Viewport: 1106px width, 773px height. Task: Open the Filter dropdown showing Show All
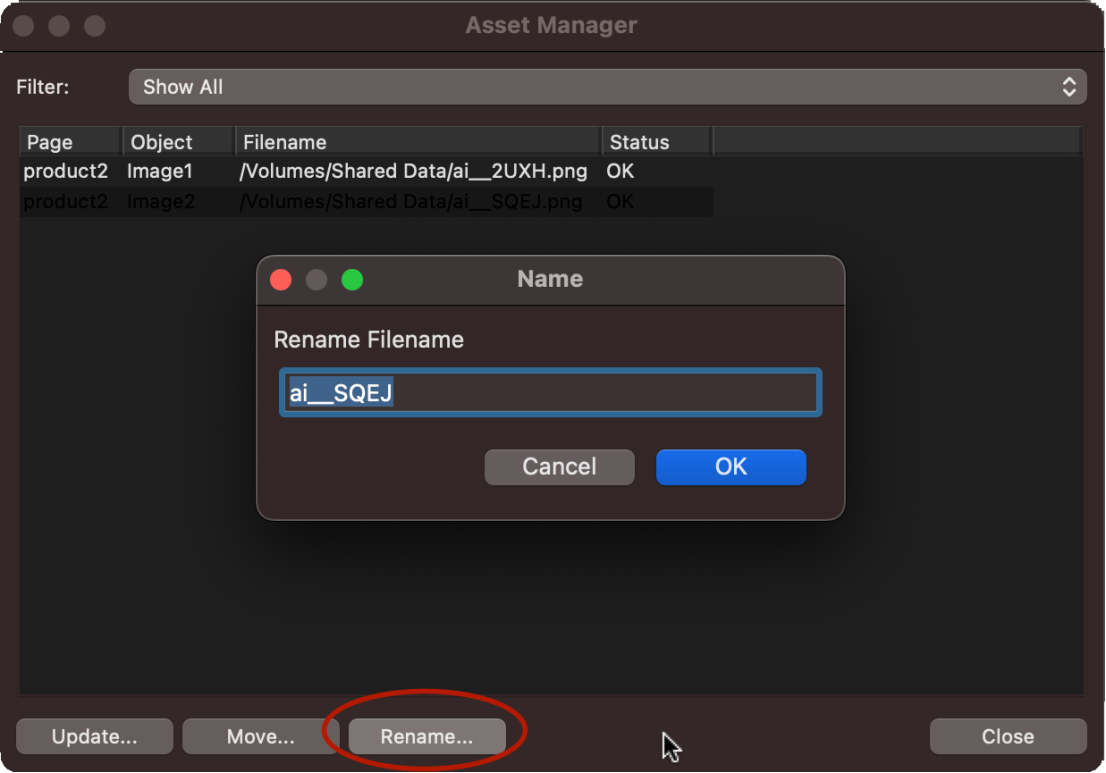606,87
